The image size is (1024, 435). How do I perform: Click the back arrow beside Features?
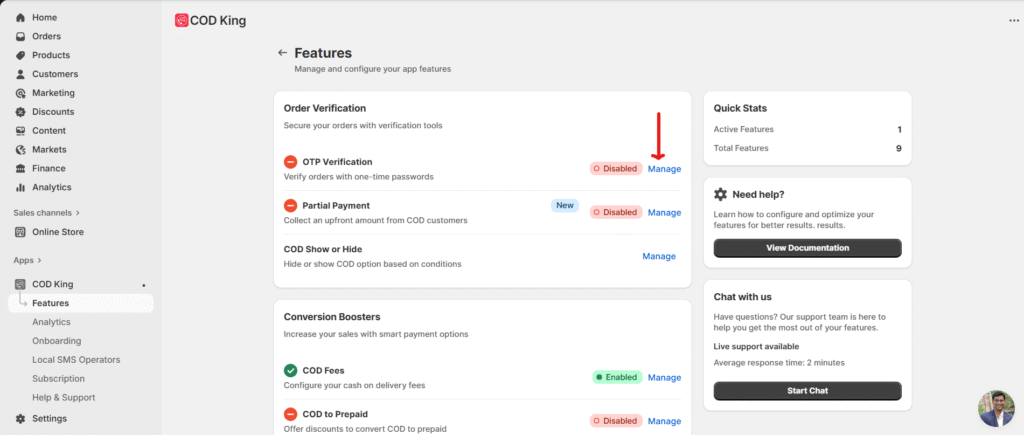click(x=282, y=53)
